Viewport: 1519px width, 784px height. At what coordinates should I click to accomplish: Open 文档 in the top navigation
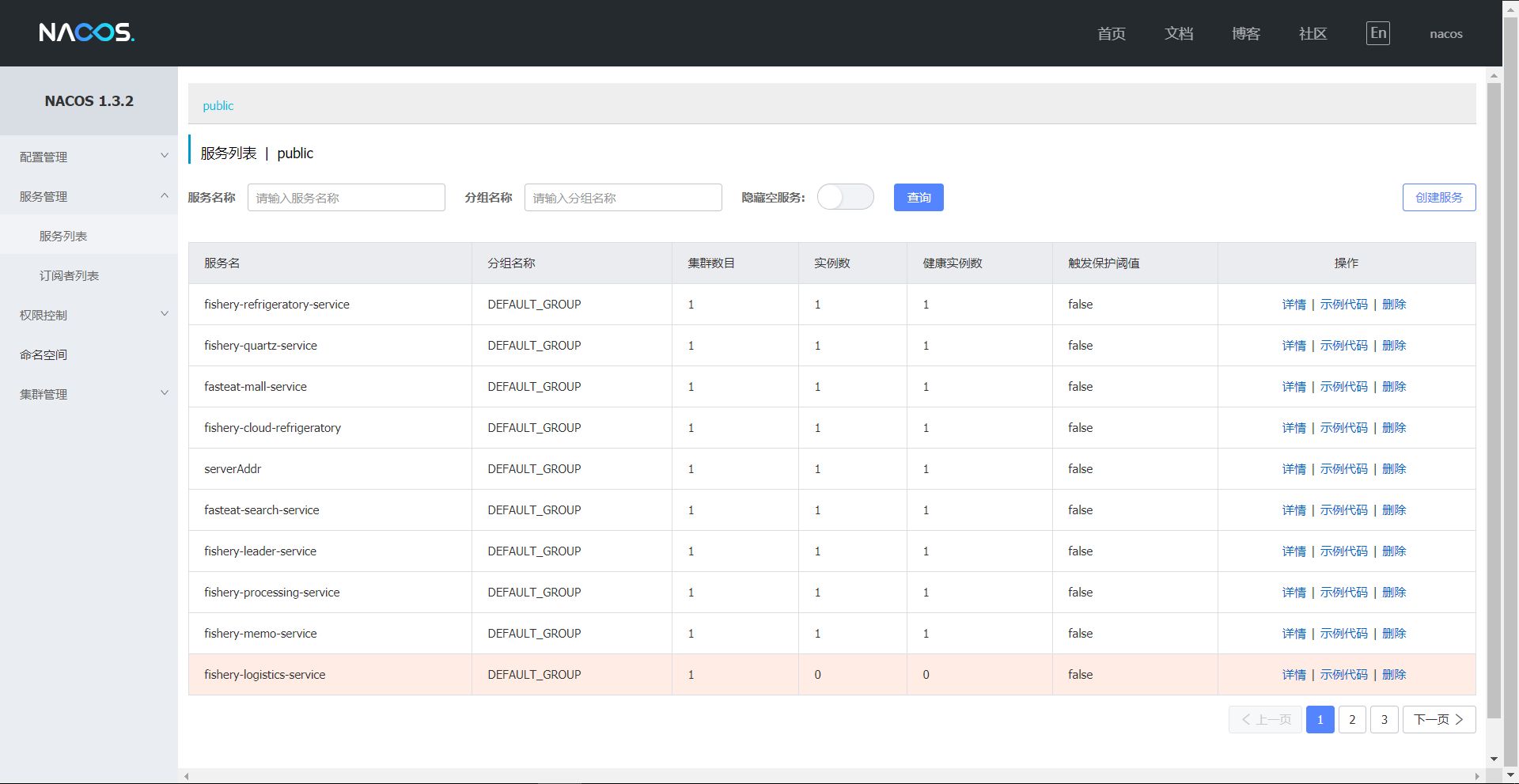point(1179,33)
